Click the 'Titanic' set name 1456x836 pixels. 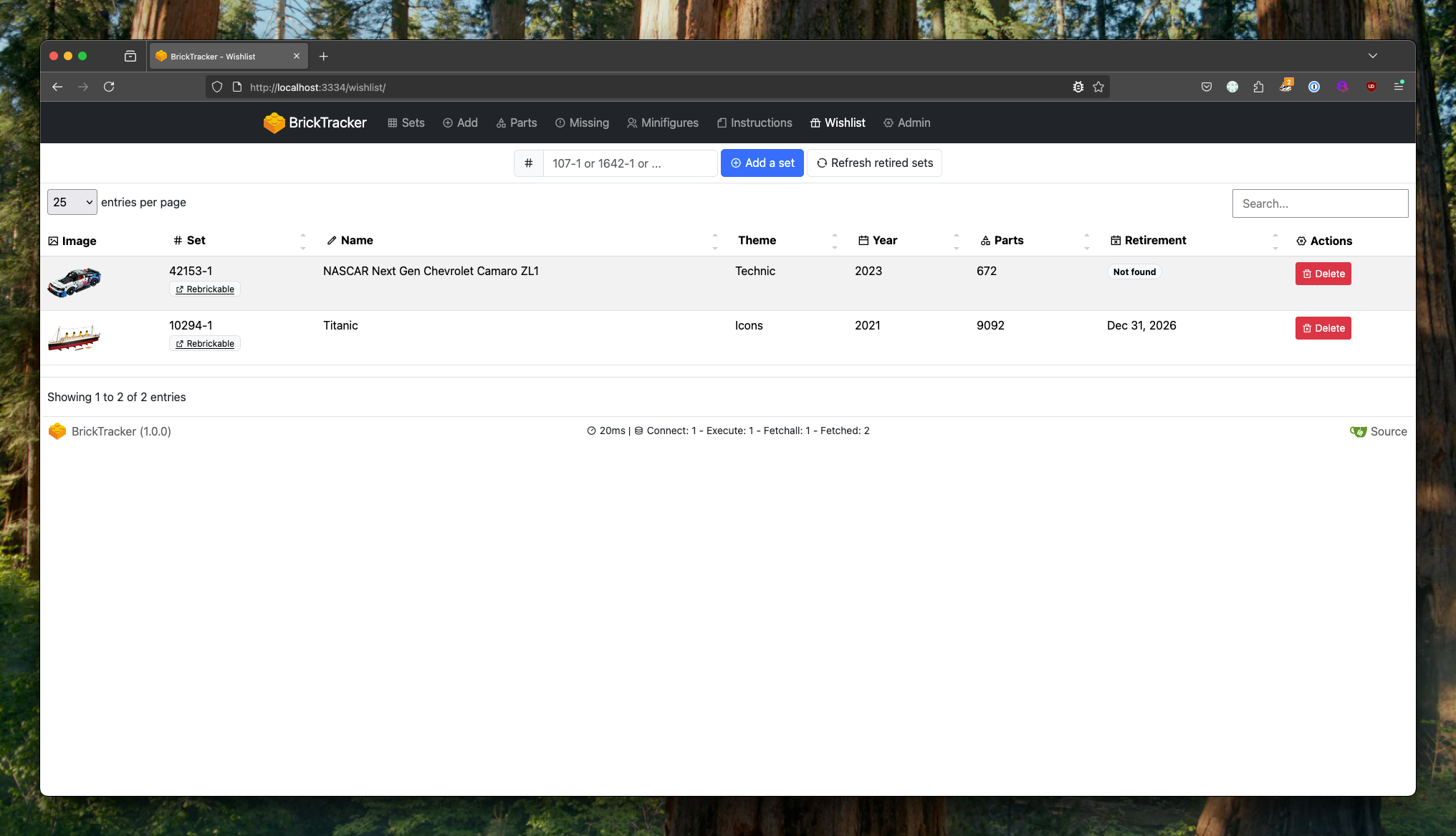pyautogui.click(x=340, y=325)
